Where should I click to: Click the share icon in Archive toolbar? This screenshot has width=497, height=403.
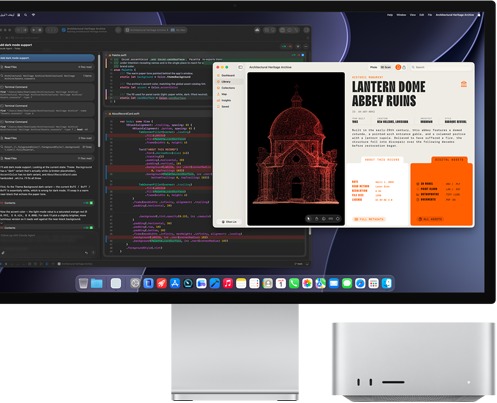tap(404, 67)
